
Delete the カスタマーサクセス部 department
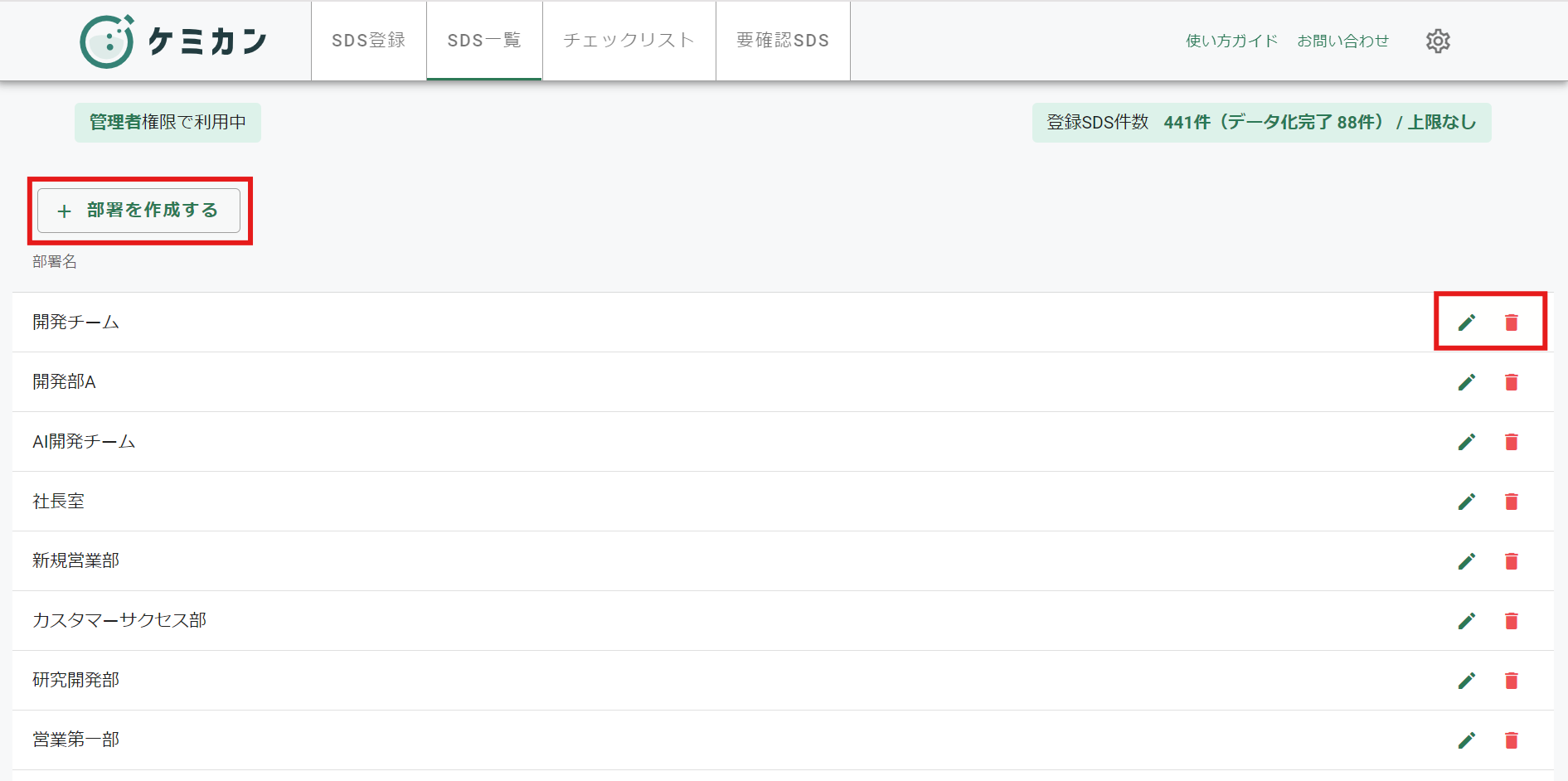coord(1512,621)
